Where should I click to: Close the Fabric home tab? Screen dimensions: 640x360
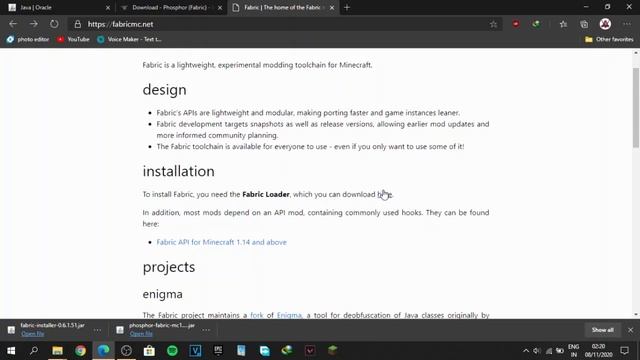pyautogui.click(x=332, y=7)
